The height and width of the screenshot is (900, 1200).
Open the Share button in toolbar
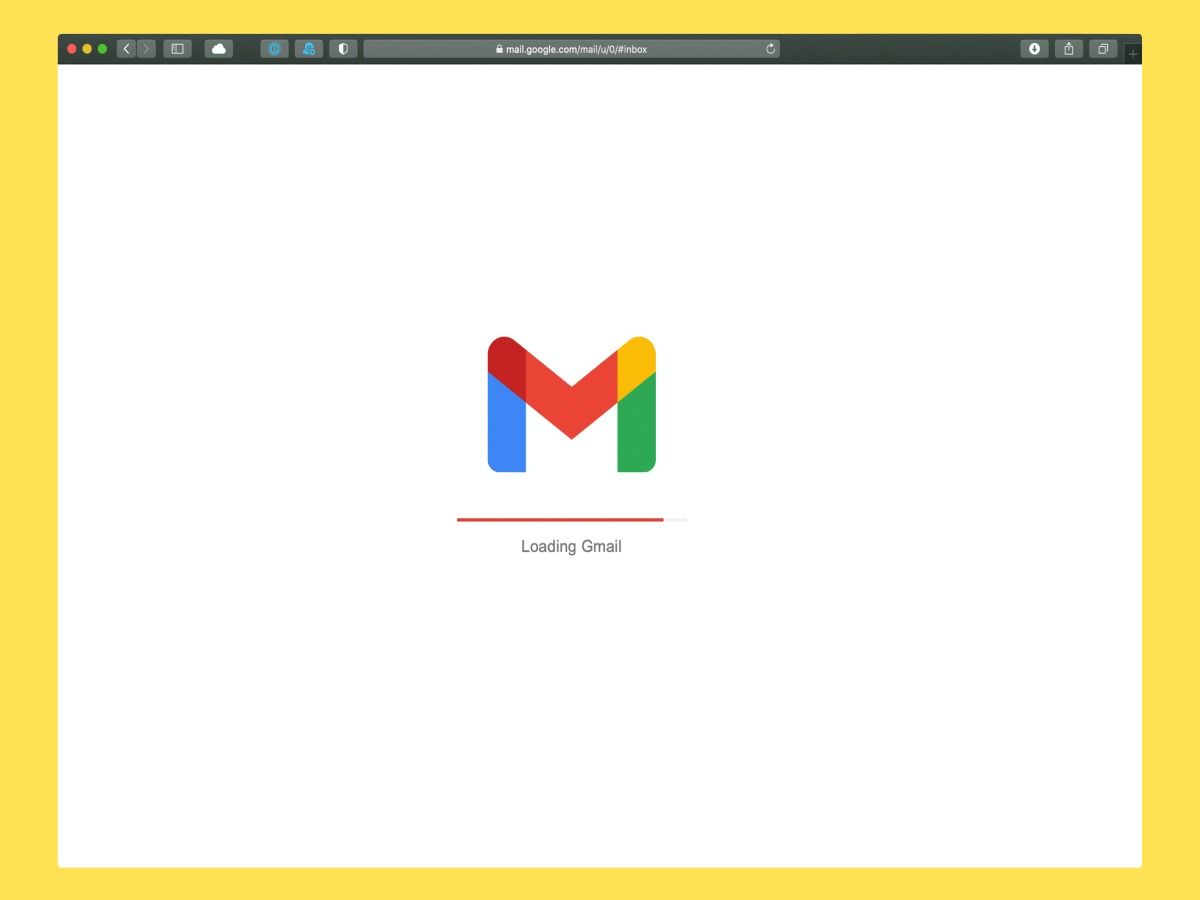pyautogui.click(x=1069, y=49)
